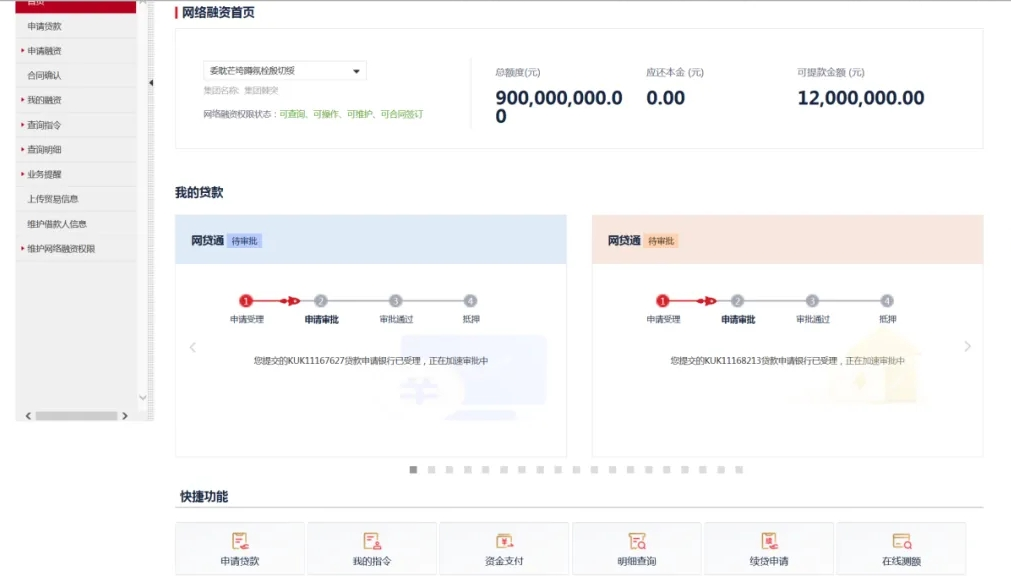Click the 900,000,000.00 total quota value
The image size is (1011, 576).
click(x=559, y=106)
